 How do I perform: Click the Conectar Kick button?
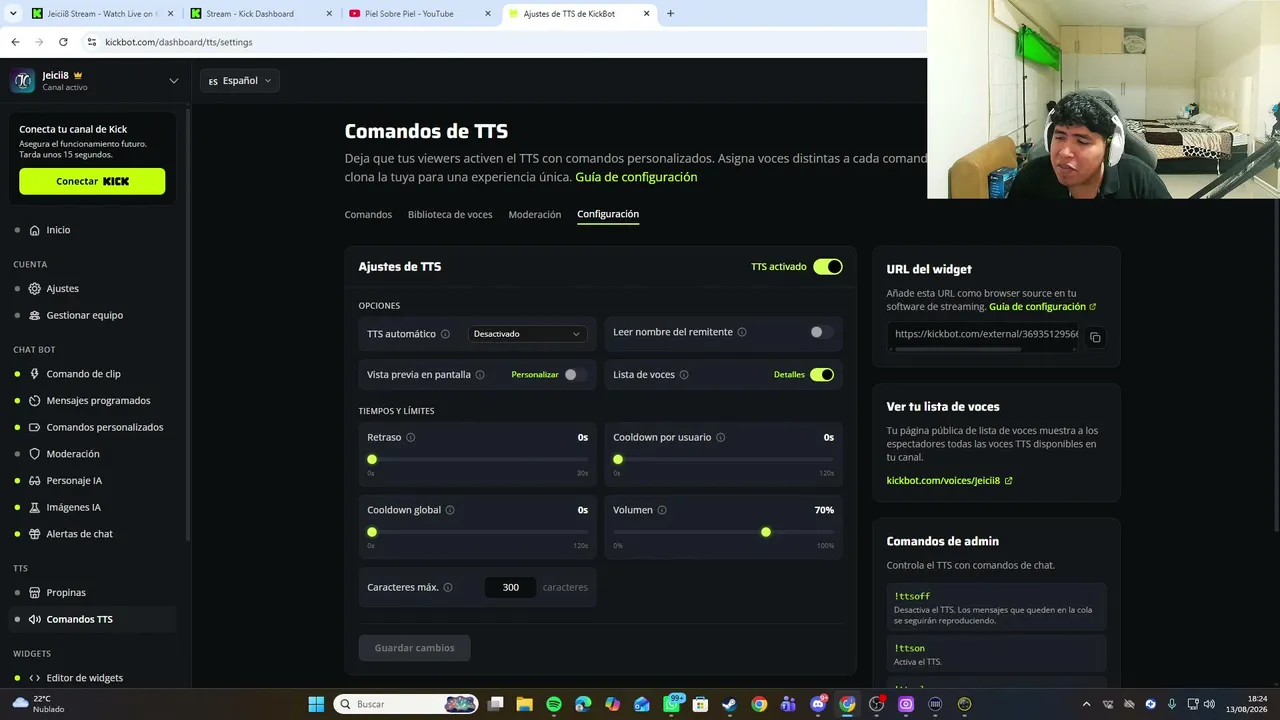(92, 181)
